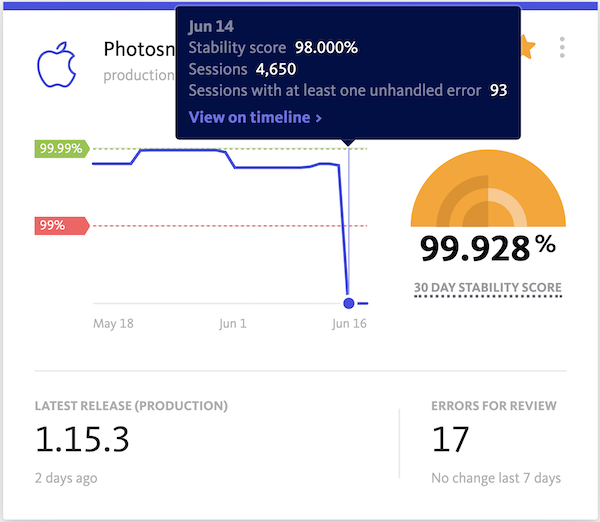600x522 pixels.
Task: Select the 99.99% green target label
Action: coord(62,148)
